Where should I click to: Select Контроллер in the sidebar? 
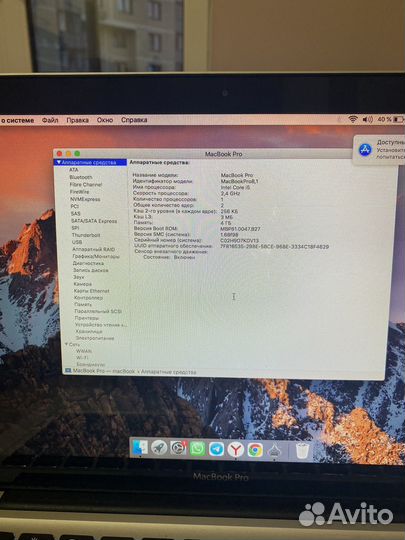point(89,298)
